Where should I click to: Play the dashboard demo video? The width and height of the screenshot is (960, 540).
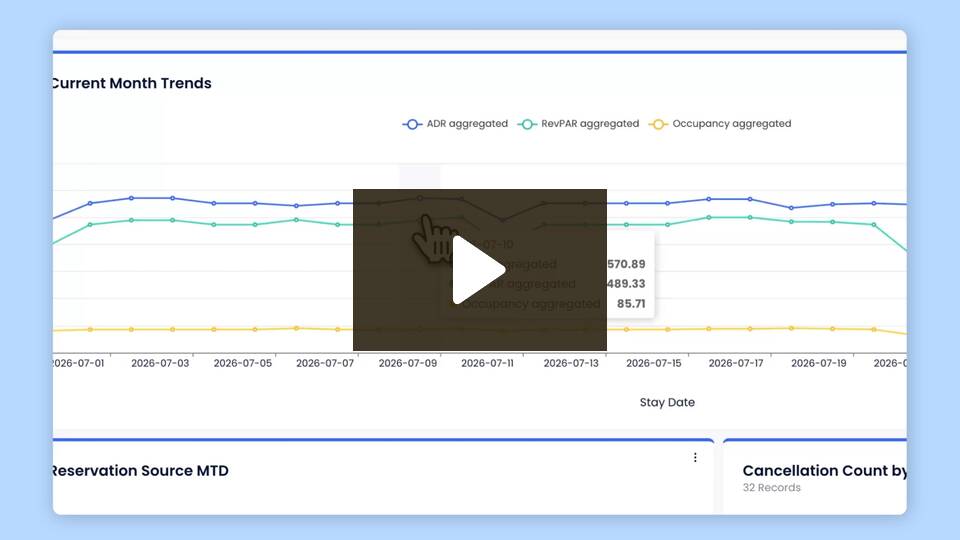click(479, 270)
